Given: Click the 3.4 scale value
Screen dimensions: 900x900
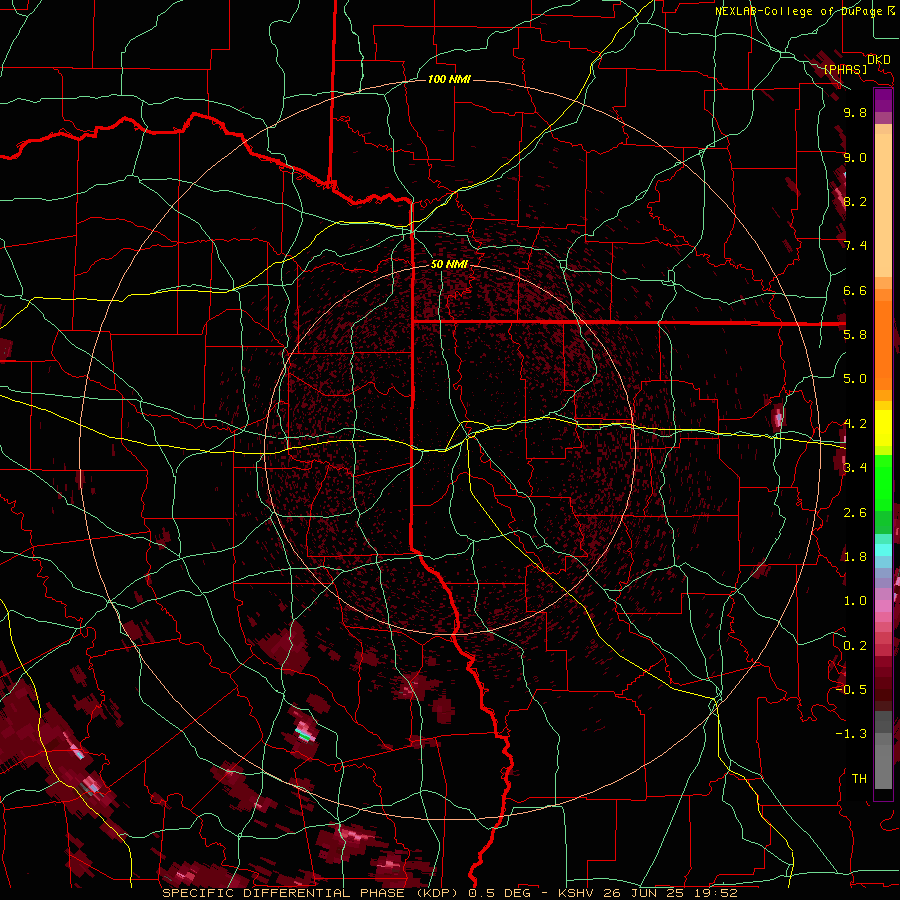Looking at the screenshot, I should click(855, 468).
